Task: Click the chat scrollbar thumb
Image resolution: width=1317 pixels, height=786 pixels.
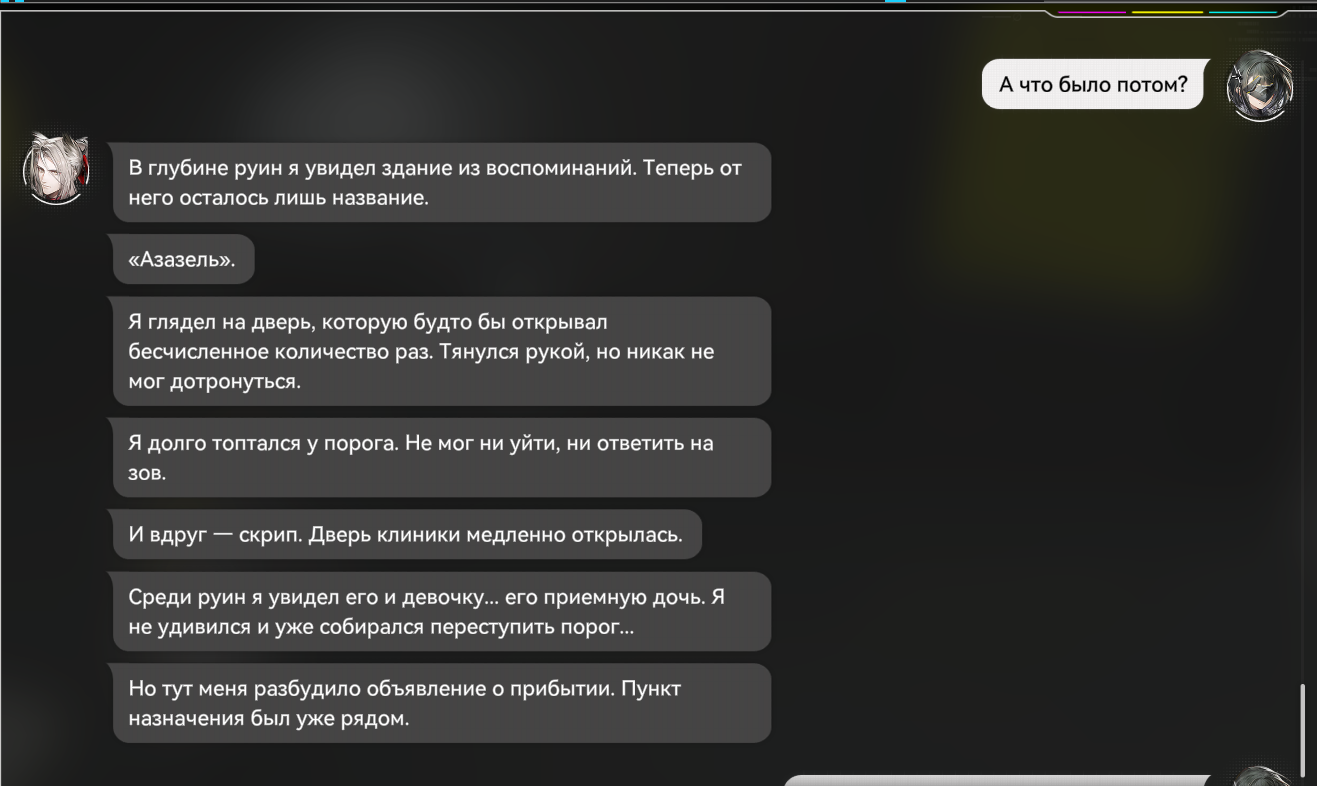Action: (x=1302, y=730)
